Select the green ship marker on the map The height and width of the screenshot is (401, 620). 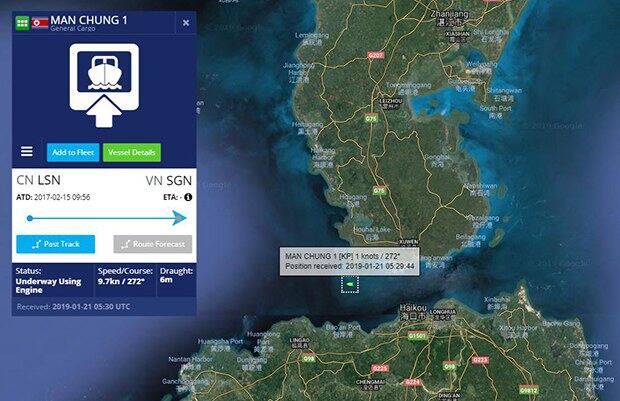click(350, 284)
